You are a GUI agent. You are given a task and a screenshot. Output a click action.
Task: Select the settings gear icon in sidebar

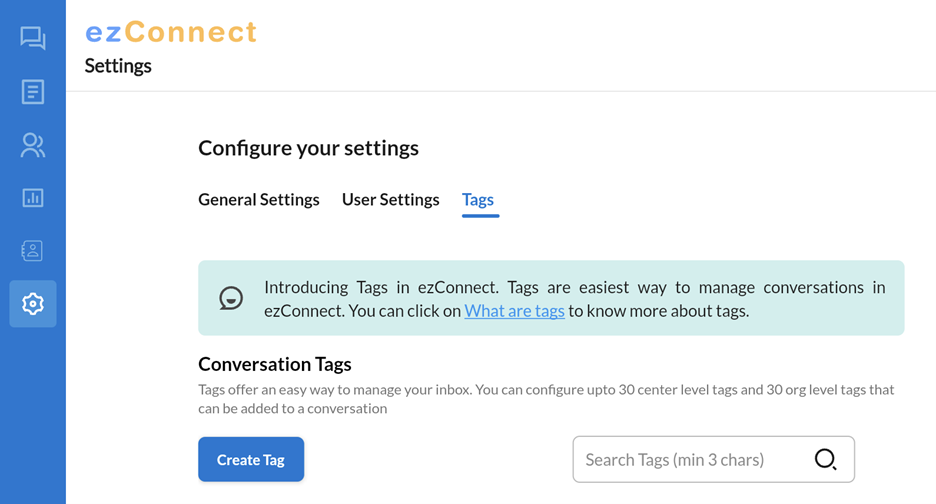33,304
